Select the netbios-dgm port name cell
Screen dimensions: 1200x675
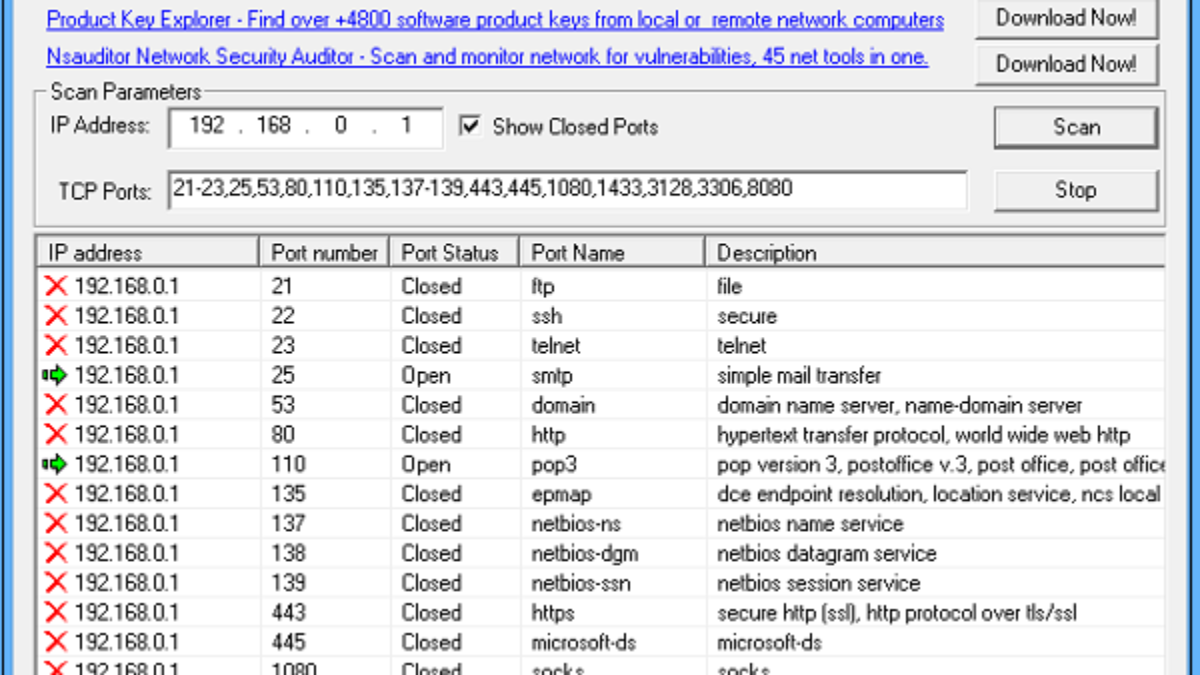(x=585, y=554)
